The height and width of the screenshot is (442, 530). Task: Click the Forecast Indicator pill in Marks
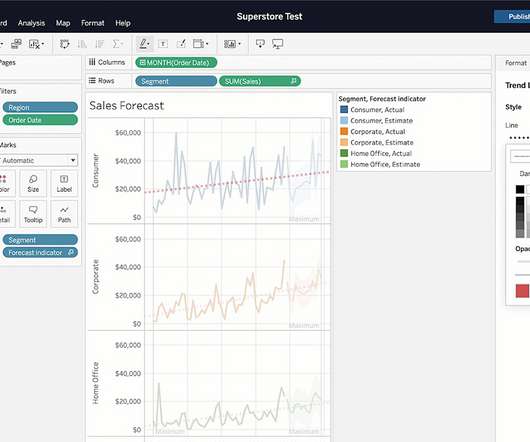tap(40, 252)
